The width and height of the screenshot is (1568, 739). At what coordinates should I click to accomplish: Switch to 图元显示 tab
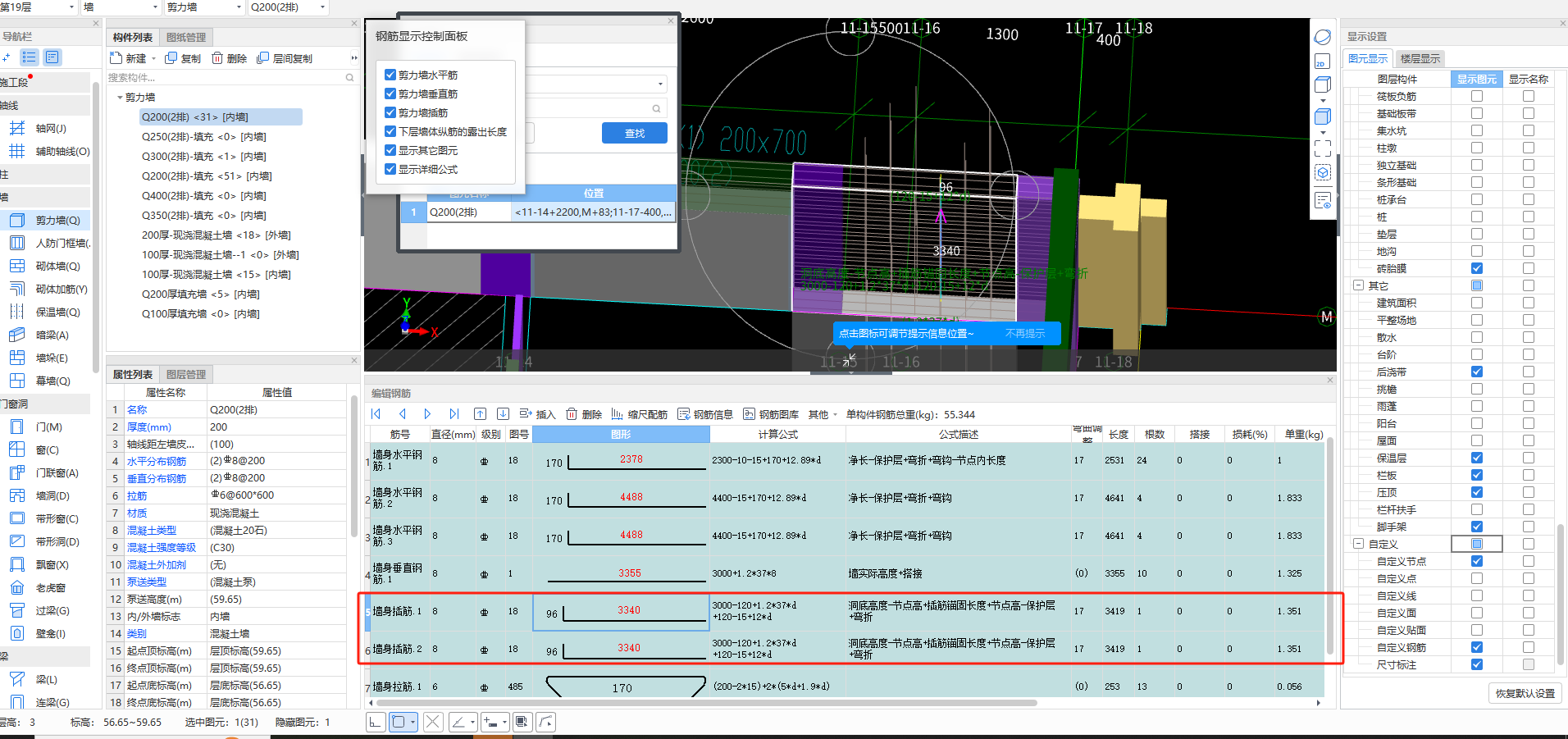click(1368, 58)
